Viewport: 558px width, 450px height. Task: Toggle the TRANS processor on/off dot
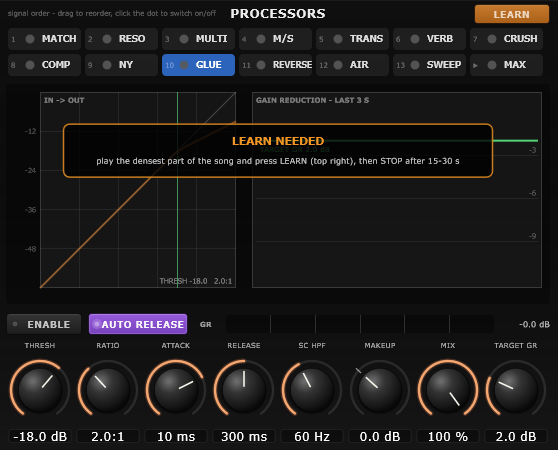coord(338,39)
